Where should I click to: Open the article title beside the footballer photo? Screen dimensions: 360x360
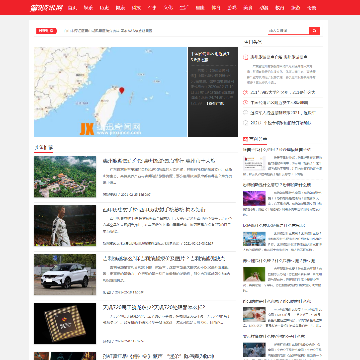click(x=154, y=210)
